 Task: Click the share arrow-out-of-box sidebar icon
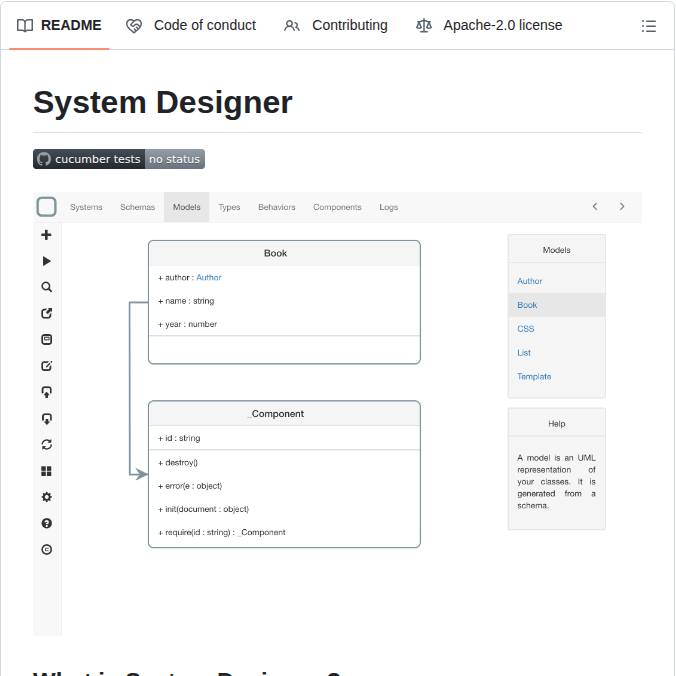pyautogui.click(x=47, y=313)
